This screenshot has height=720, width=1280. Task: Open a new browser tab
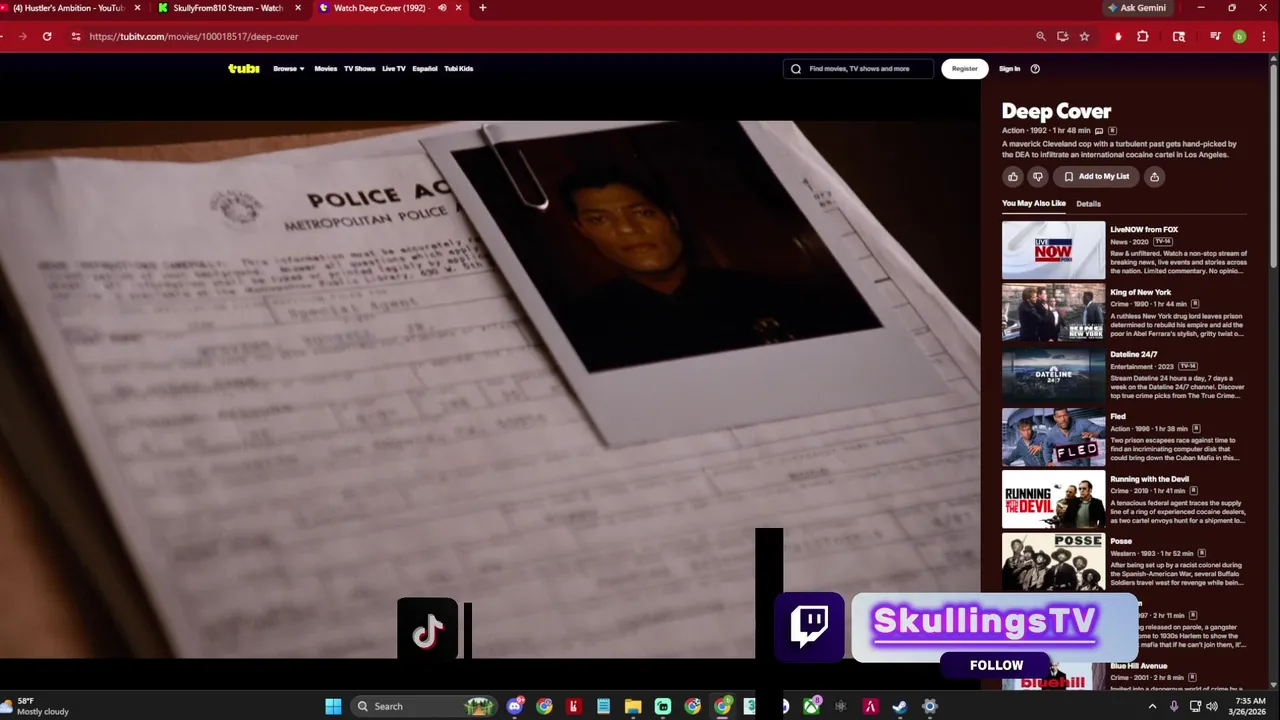[483, 8]
